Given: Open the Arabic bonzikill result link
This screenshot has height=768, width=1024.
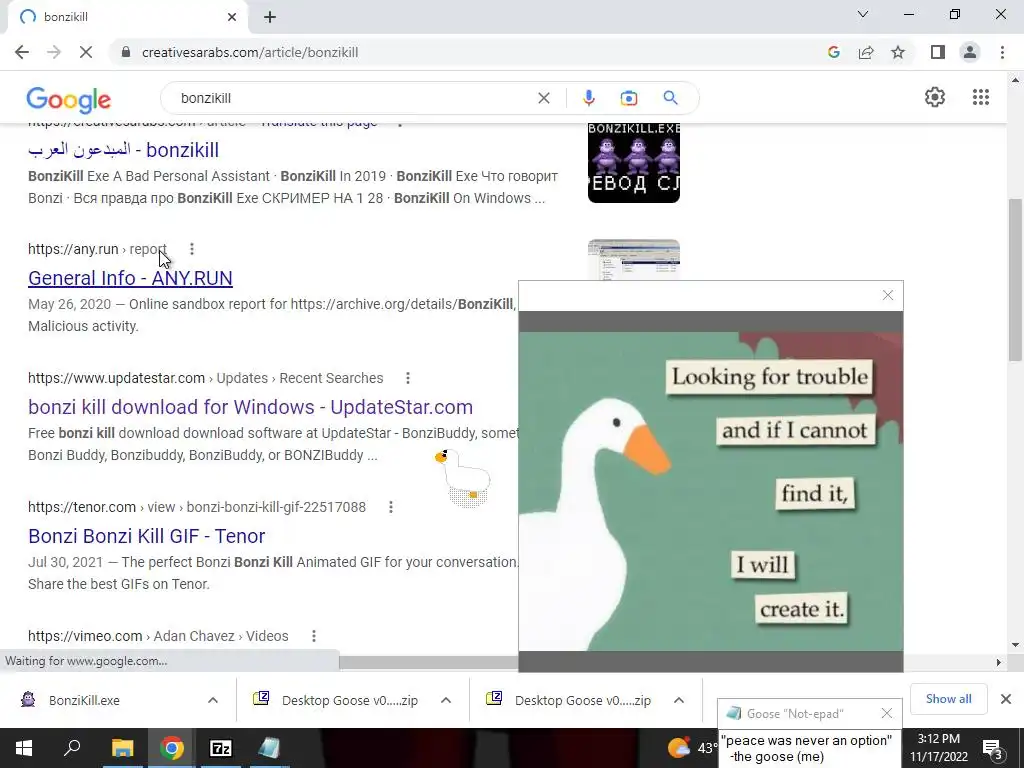Looking at the screenshot, I should tap(123, 150).
